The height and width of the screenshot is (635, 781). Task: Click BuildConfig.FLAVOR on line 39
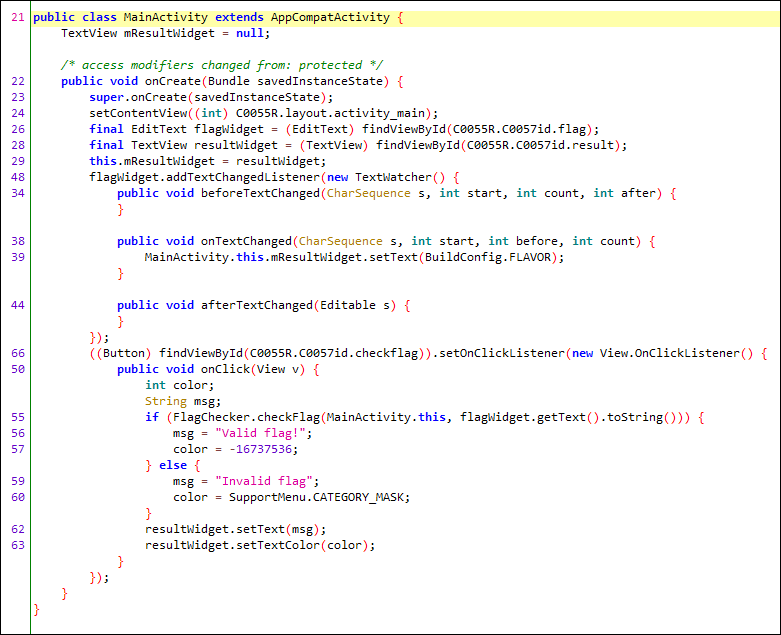[x=488, y=257]
